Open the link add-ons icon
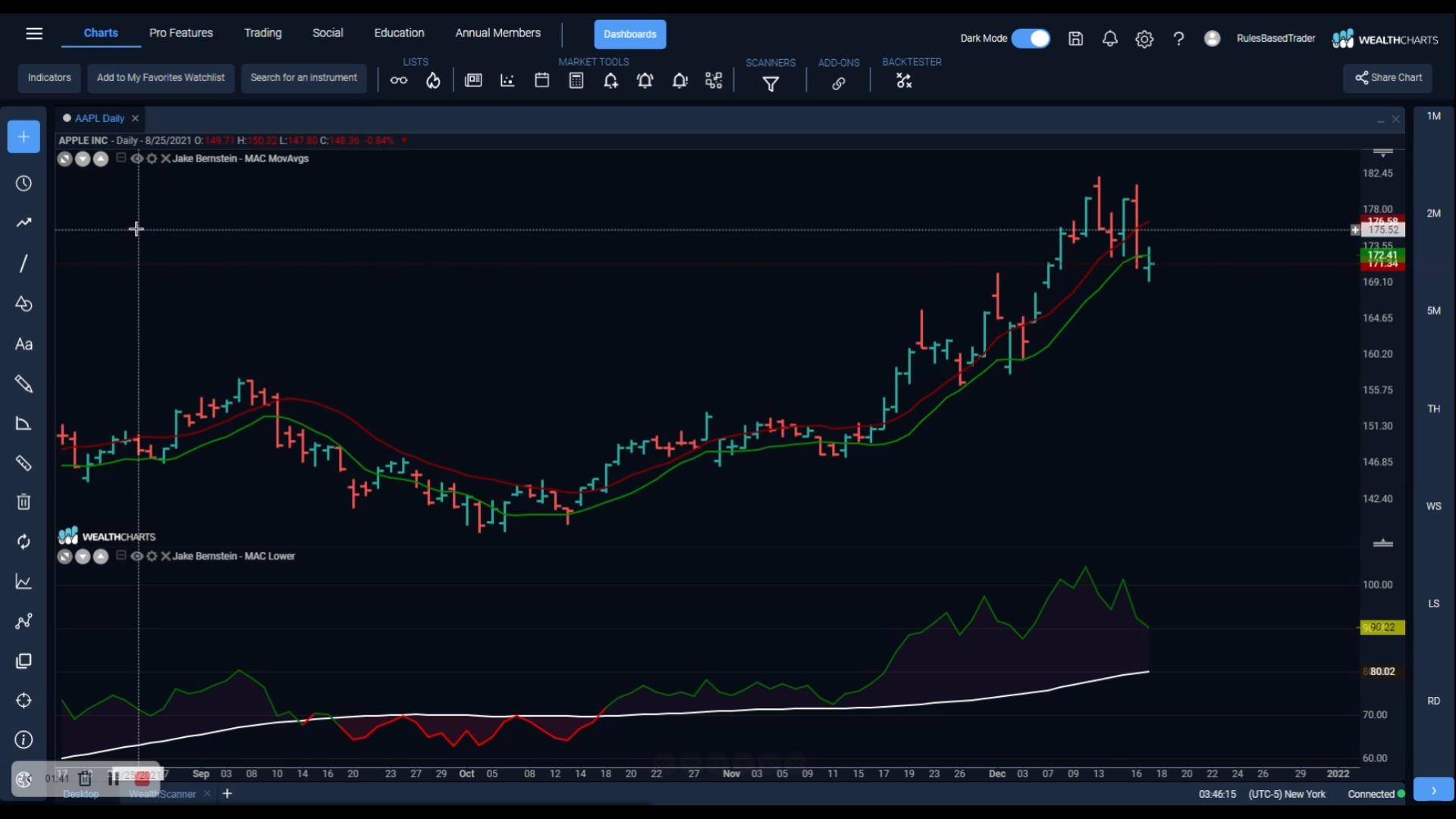Viewport: 1456px width, 819px height. coord(839,83)
